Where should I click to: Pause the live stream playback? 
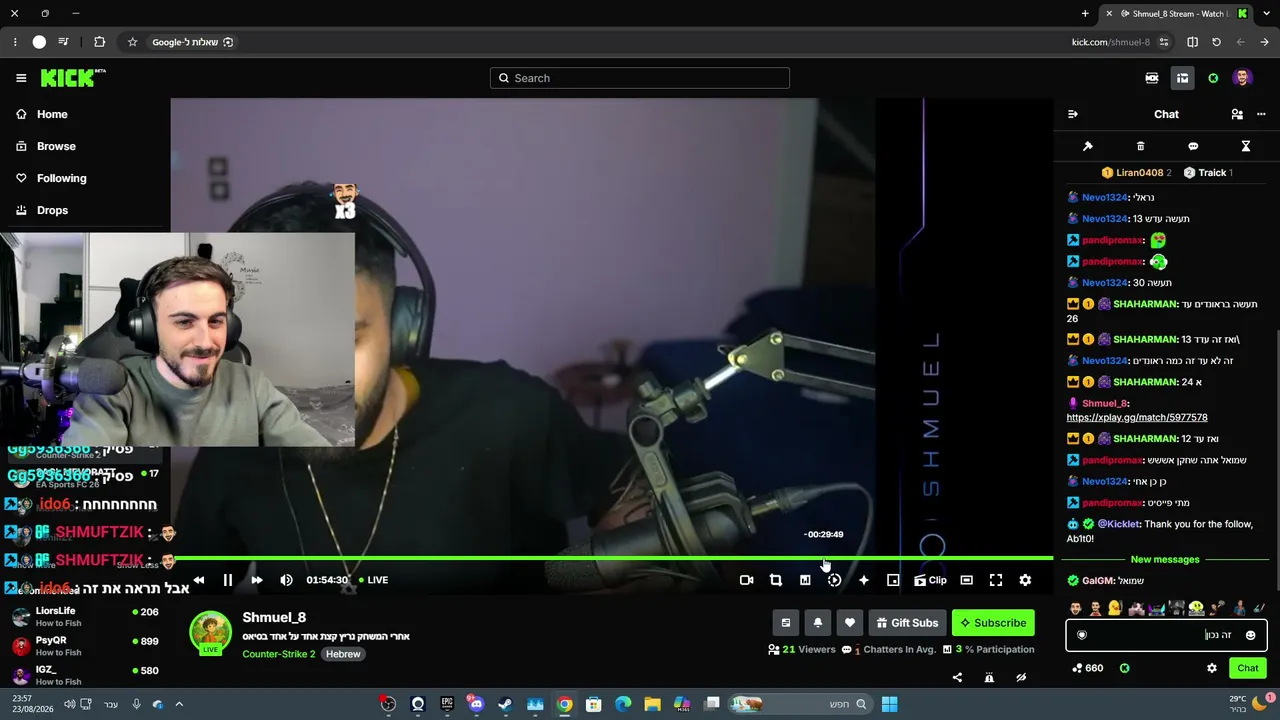pos(227,580)
